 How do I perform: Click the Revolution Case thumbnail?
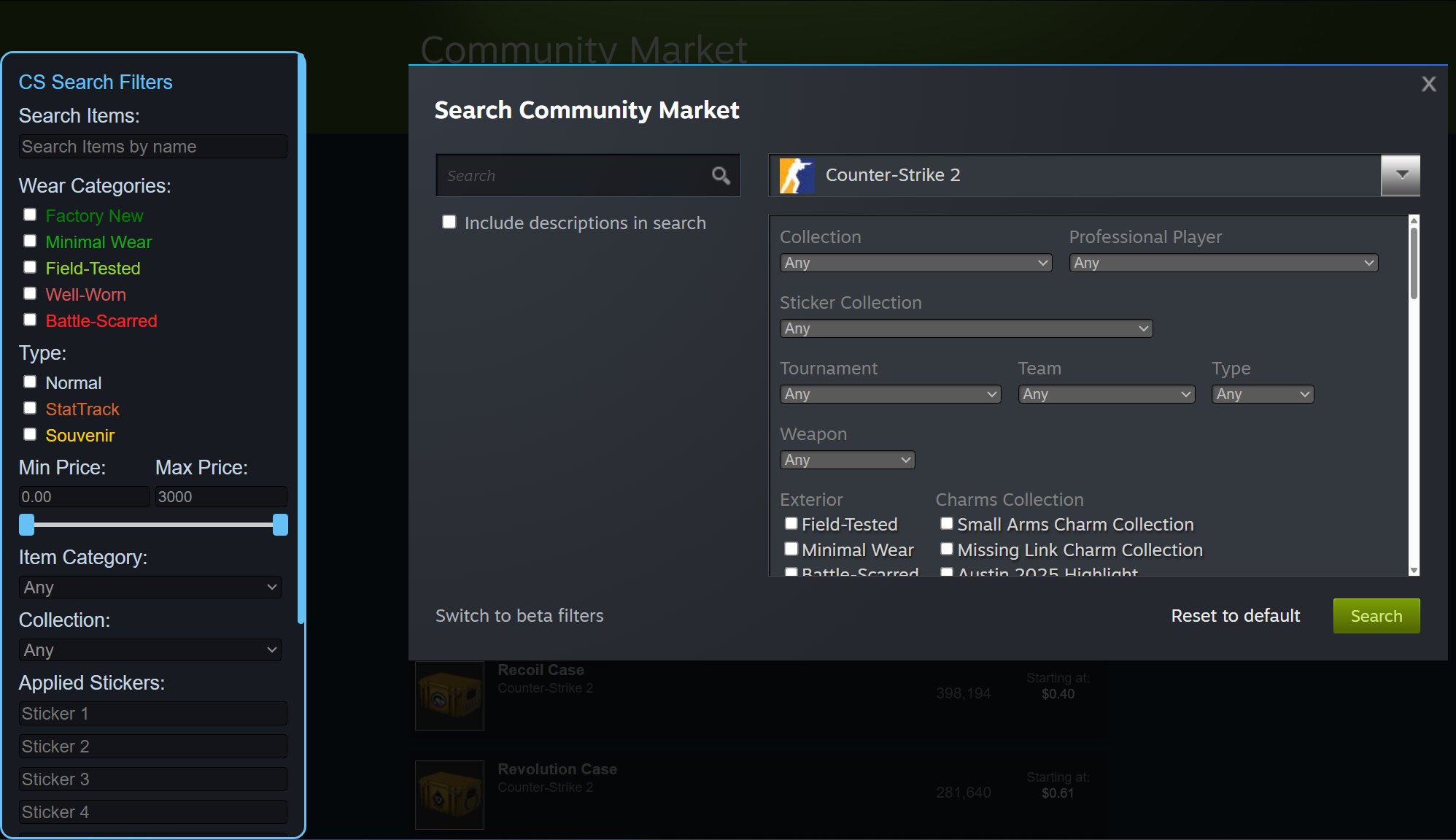click(x=449, y=795)
